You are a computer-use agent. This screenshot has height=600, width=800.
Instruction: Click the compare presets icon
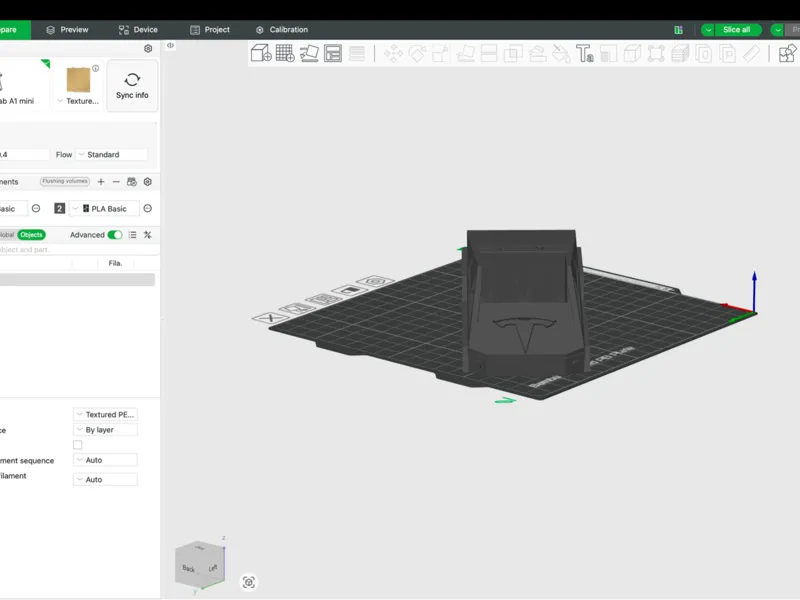click(x=147, y=235)
